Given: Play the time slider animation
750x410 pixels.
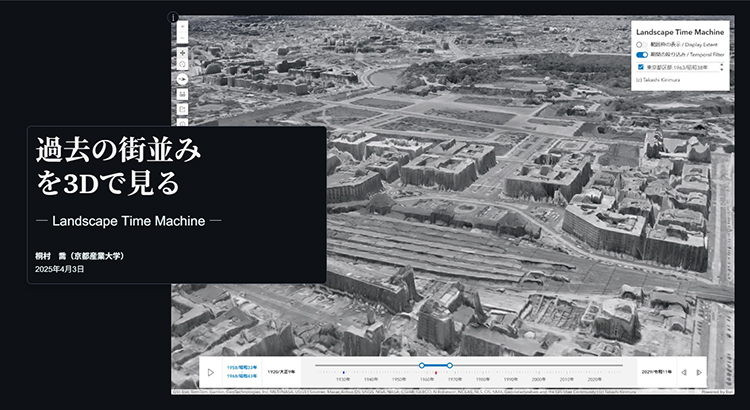Looking at the screenshot, I should (211, 373).
